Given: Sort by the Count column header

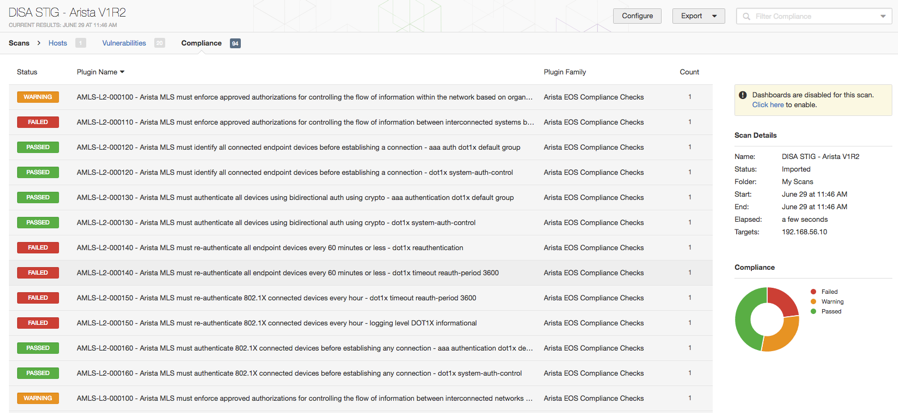Looking at the screenshot, I should (x=690, y=72).
